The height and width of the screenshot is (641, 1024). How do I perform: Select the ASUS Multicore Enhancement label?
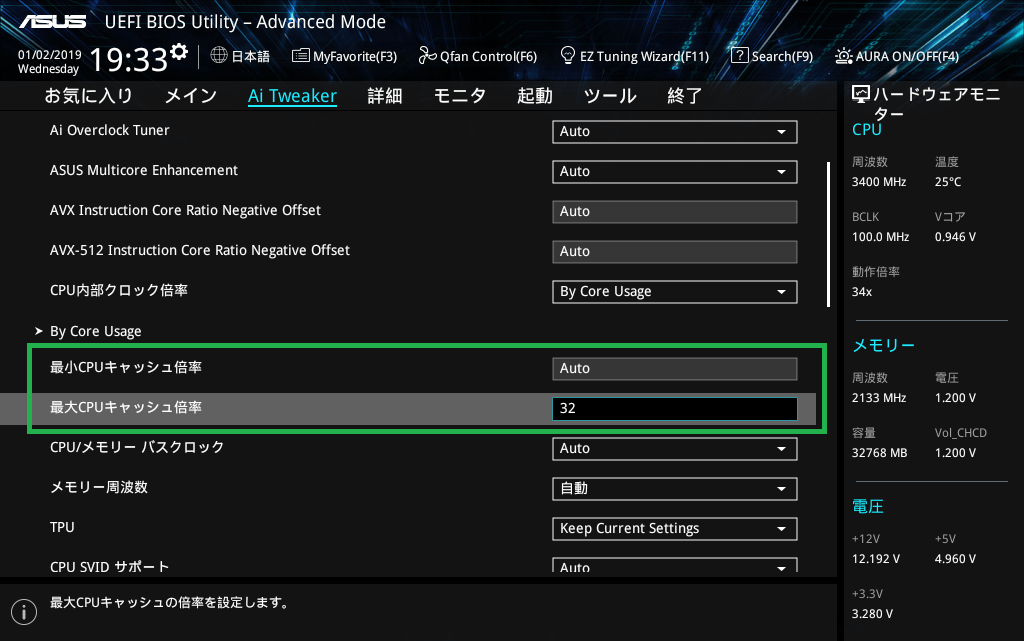click(x=144, y=170)
